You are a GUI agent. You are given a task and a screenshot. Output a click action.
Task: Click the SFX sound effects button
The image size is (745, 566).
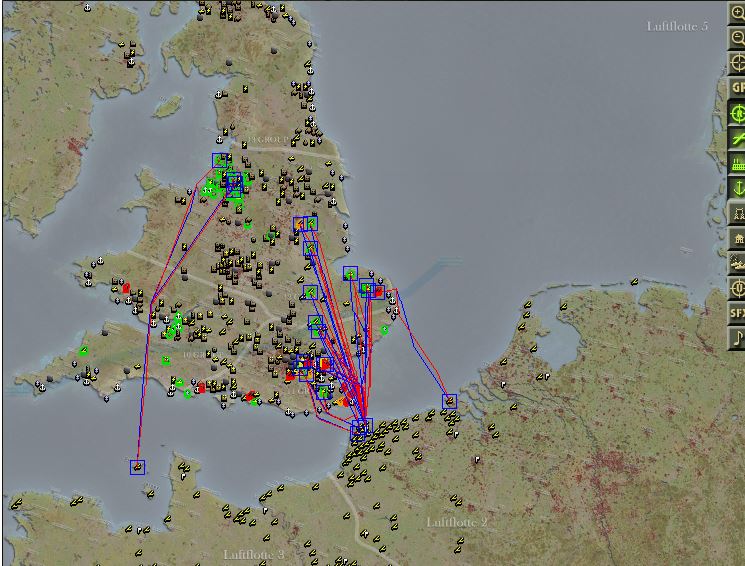[x=737, y=313]
